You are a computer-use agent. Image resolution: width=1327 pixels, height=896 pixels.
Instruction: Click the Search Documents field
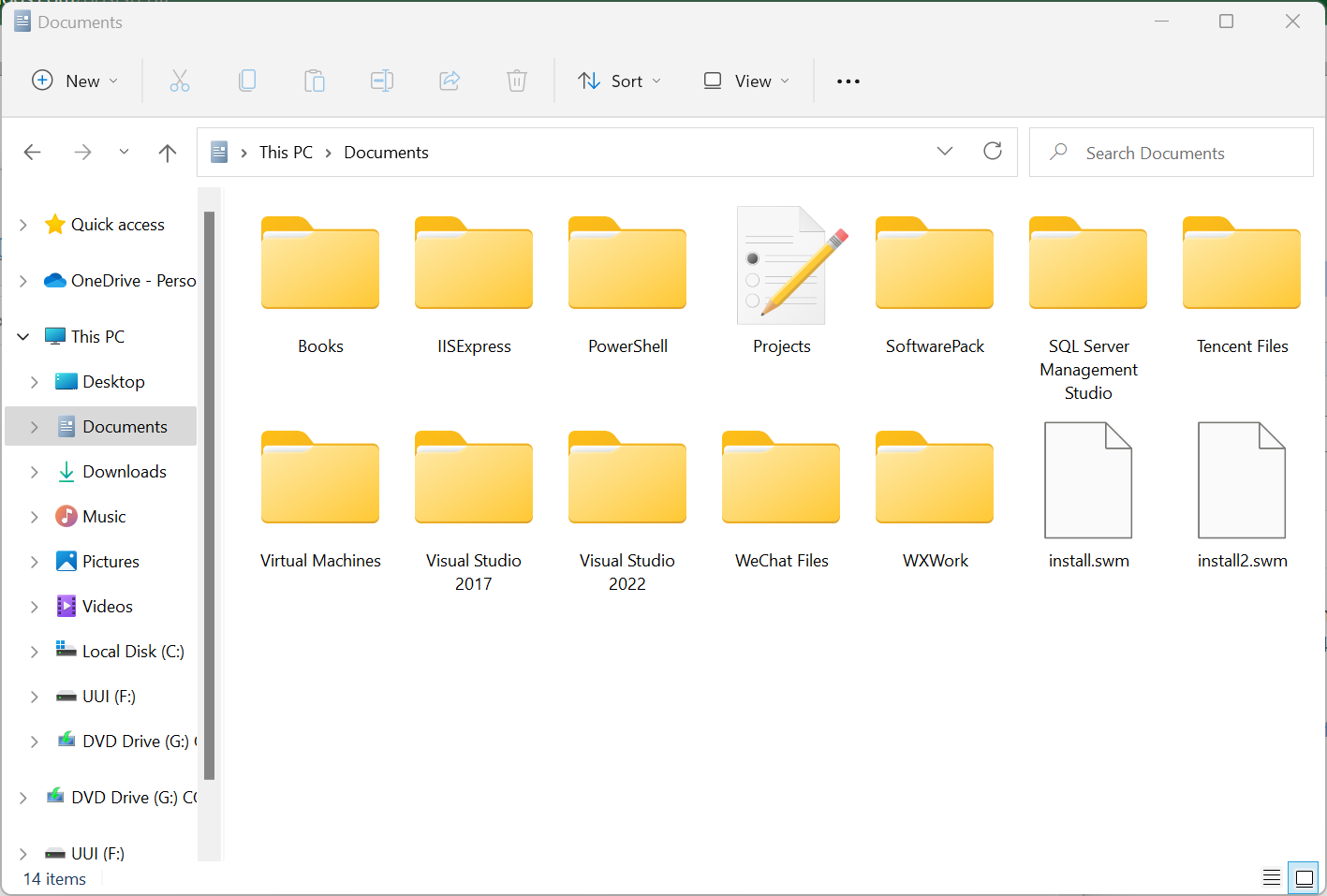[x=1171, y=153]
